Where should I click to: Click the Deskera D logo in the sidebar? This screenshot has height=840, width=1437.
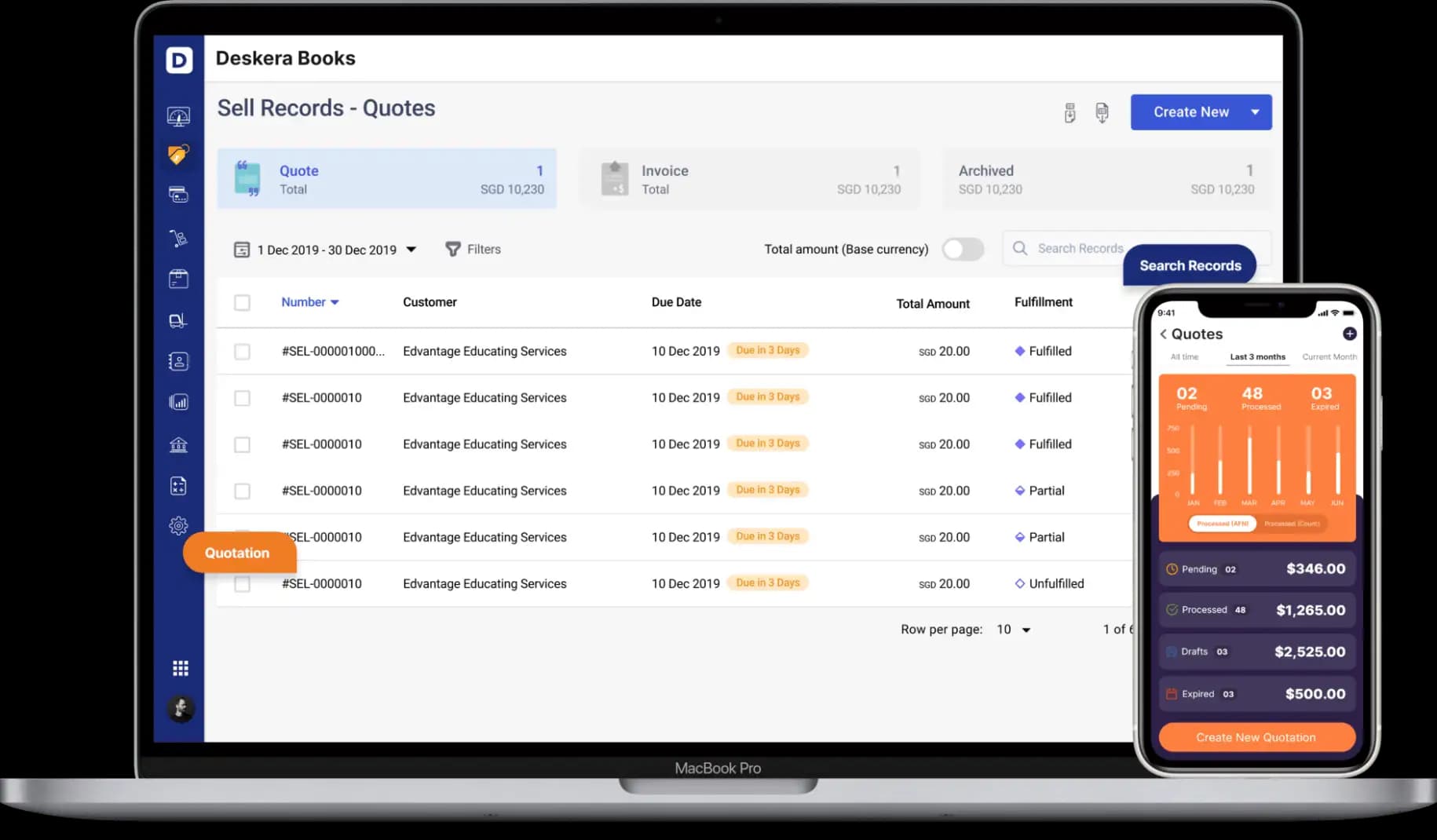[x=179, y=60]
